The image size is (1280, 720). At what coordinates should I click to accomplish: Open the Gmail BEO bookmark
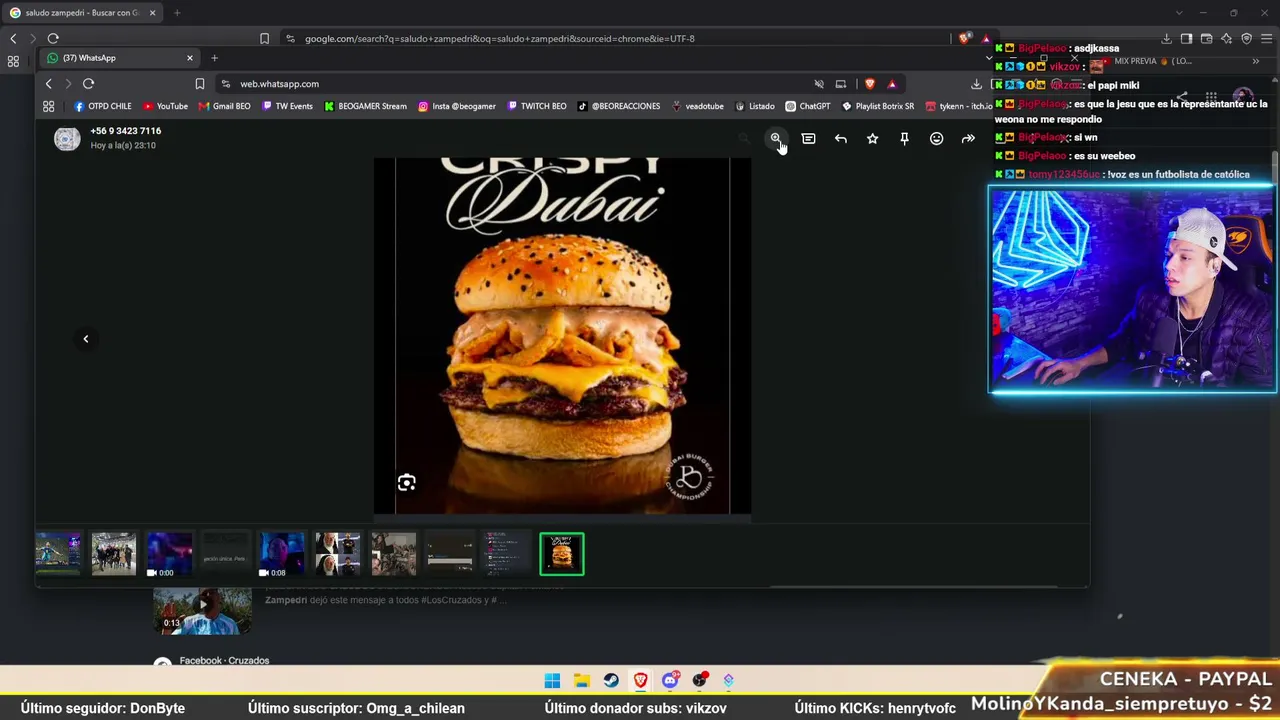224,106
